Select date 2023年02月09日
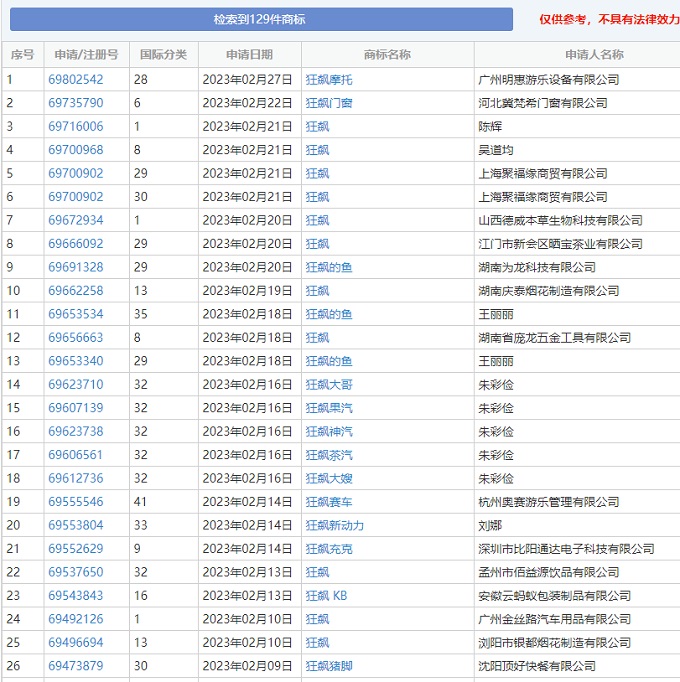The height and width of the screenshot is (682, 680). (x=247, y=667)
